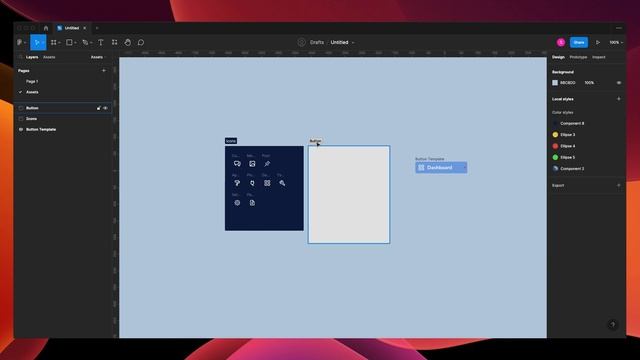Select the Page 1 page

click(32, 82)
